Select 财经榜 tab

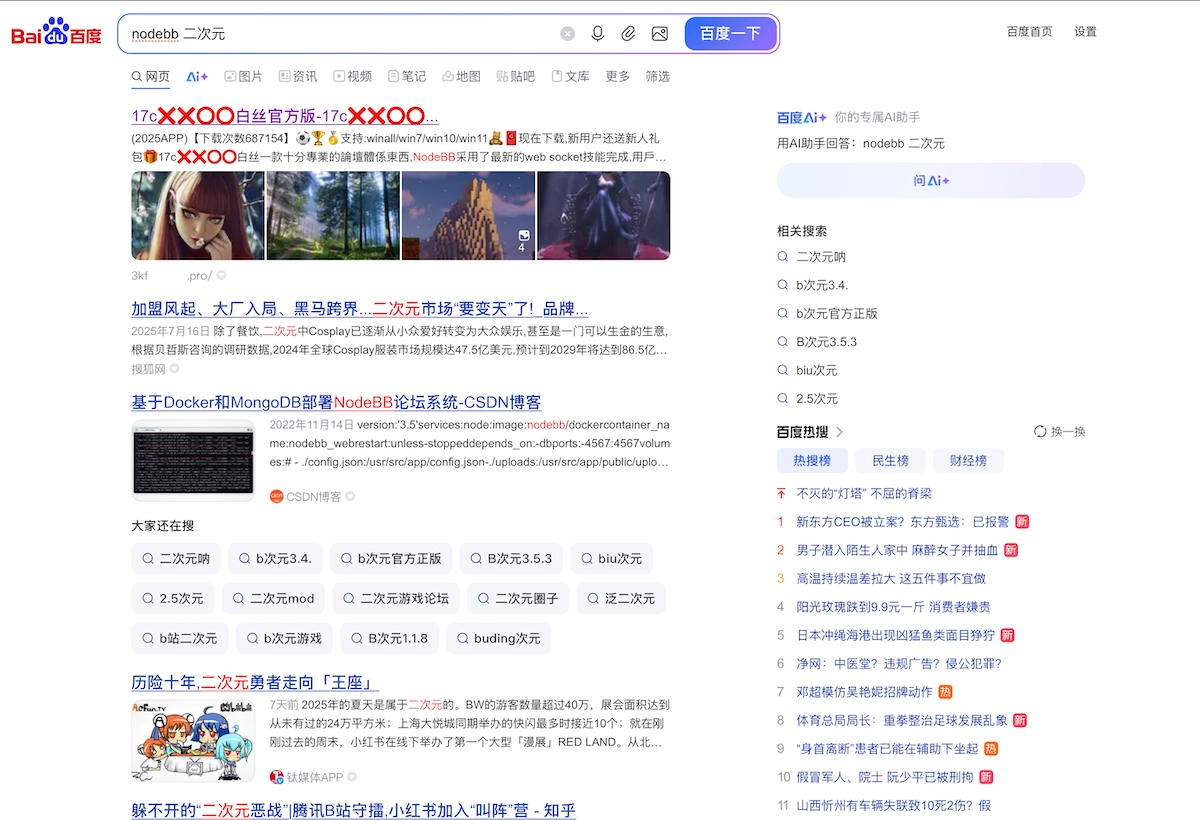tap(968, 460)
